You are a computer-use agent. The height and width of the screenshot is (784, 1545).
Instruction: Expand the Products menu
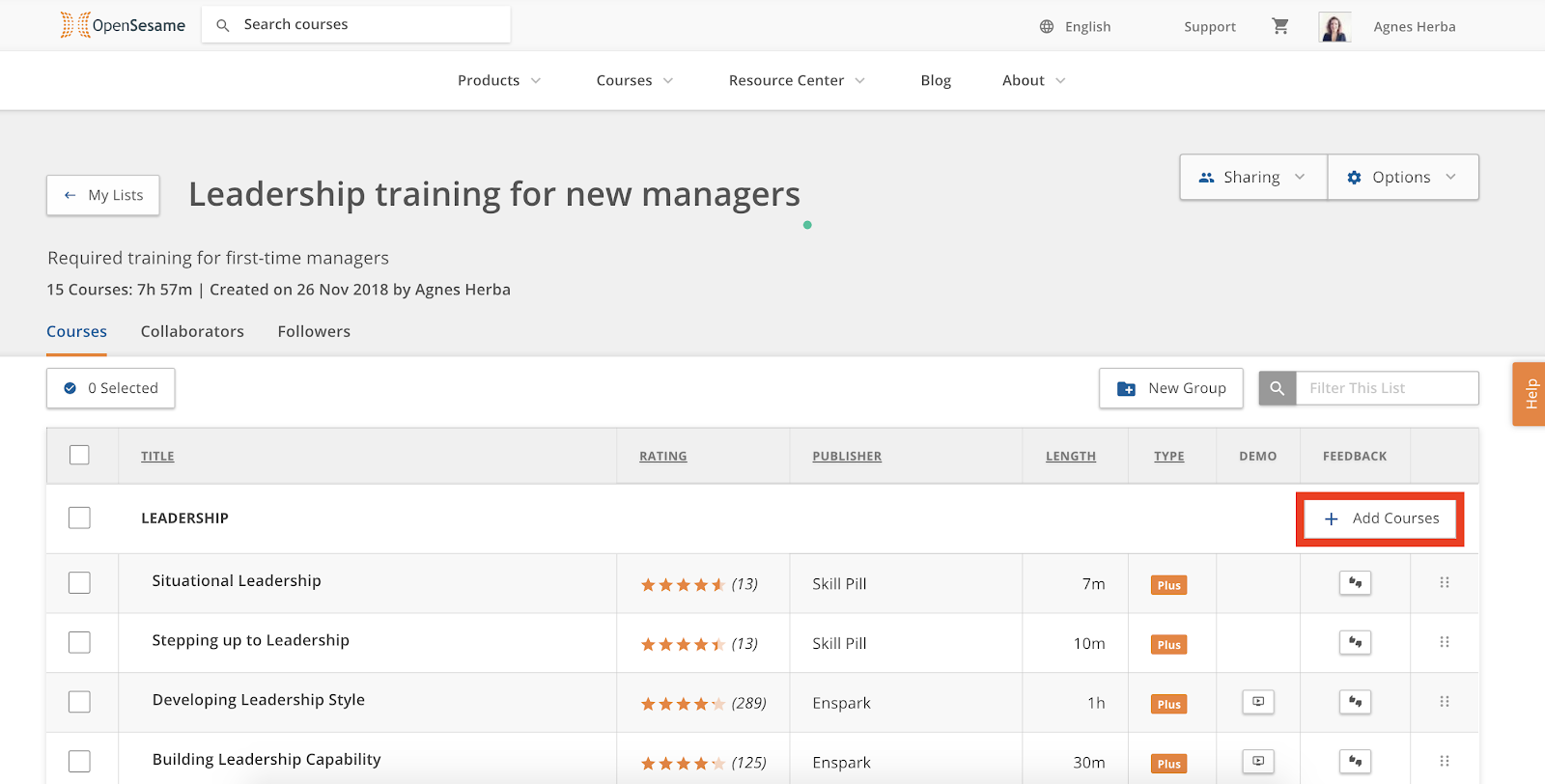498,81
